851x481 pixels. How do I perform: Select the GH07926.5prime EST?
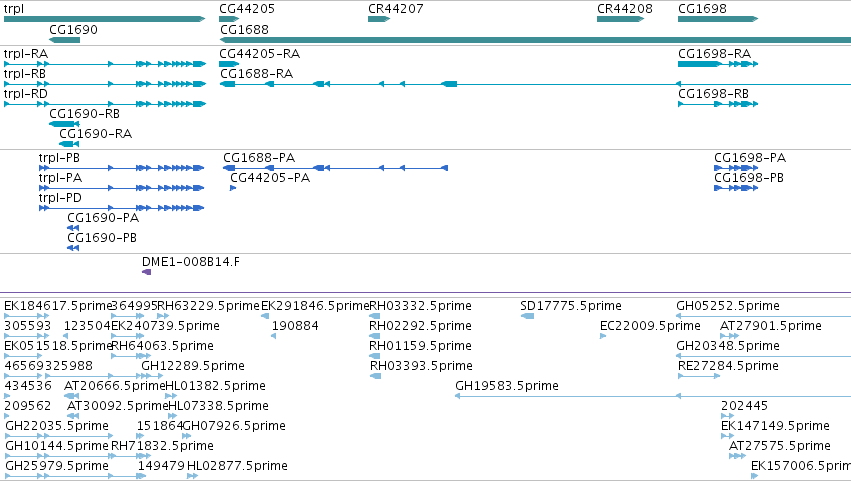pyautogui.click(x=186, y=436)
